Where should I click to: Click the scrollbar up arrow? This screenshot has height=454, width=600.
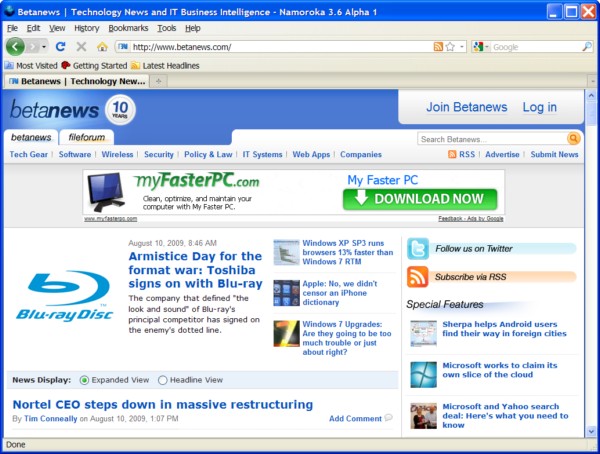point(591,95)
